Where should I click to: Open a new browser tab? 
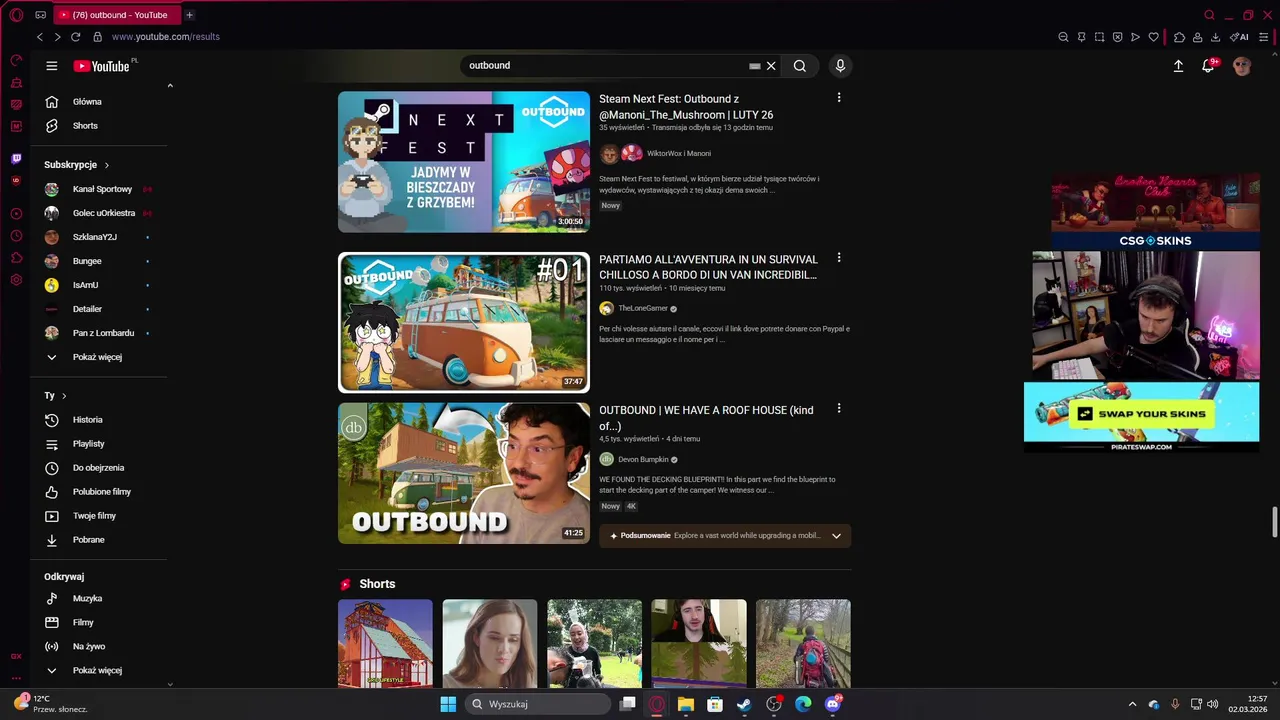coord(189,15)
